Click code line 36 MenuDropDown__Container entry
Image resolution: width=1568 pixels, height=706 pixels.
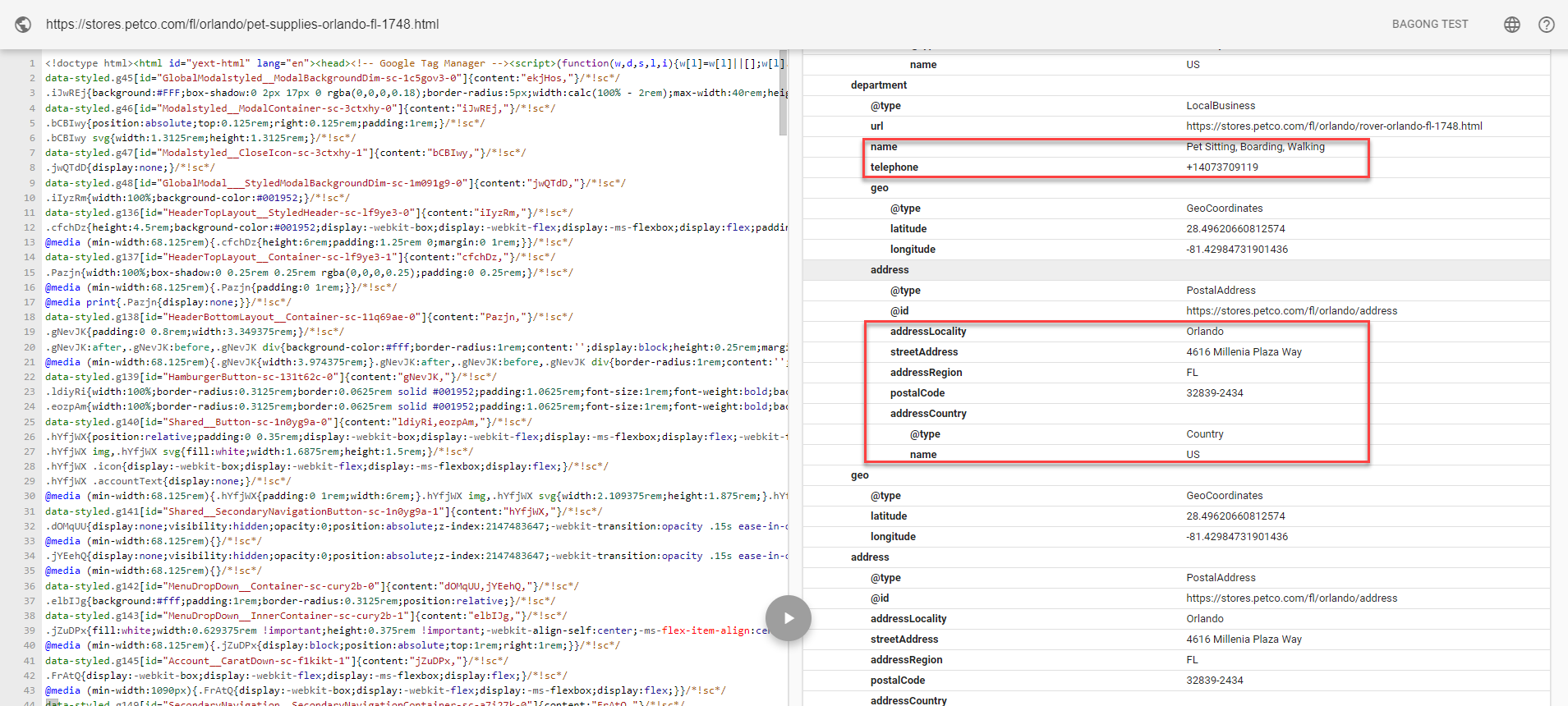pyautogui.click(x=312, y=586)
